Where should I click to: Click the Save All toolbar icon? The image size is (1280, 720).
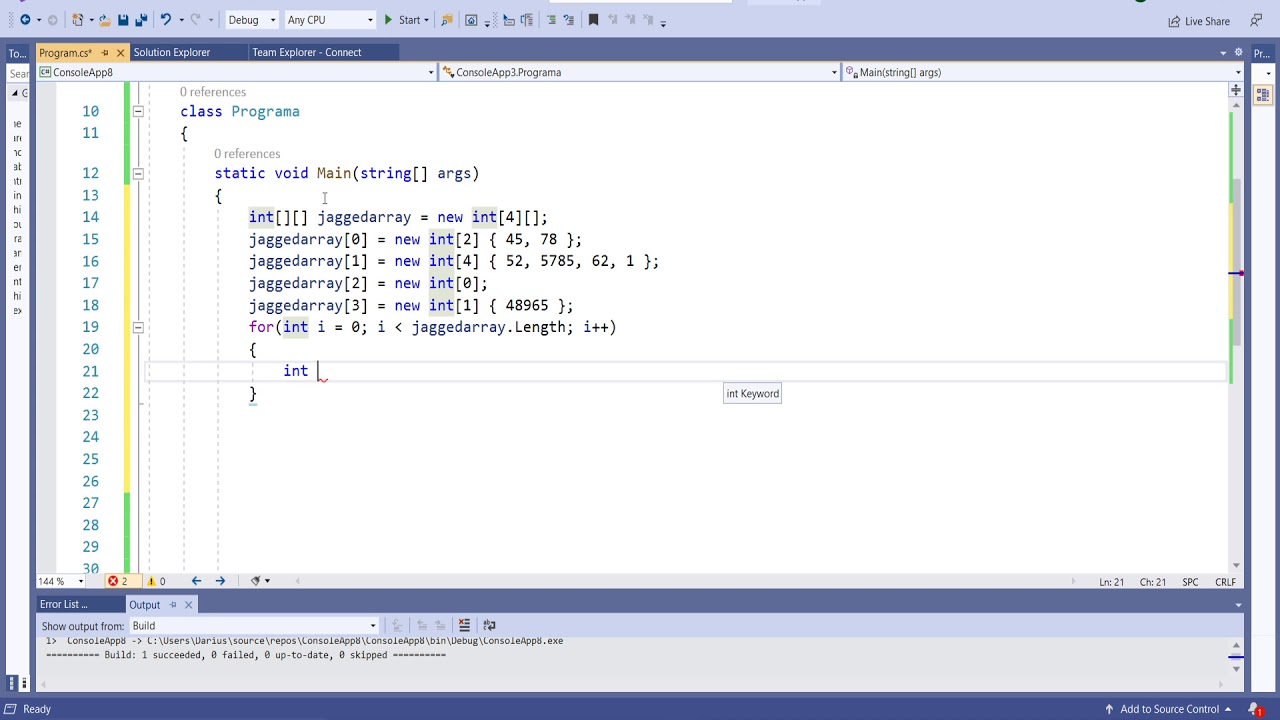(x=142, y=20)
